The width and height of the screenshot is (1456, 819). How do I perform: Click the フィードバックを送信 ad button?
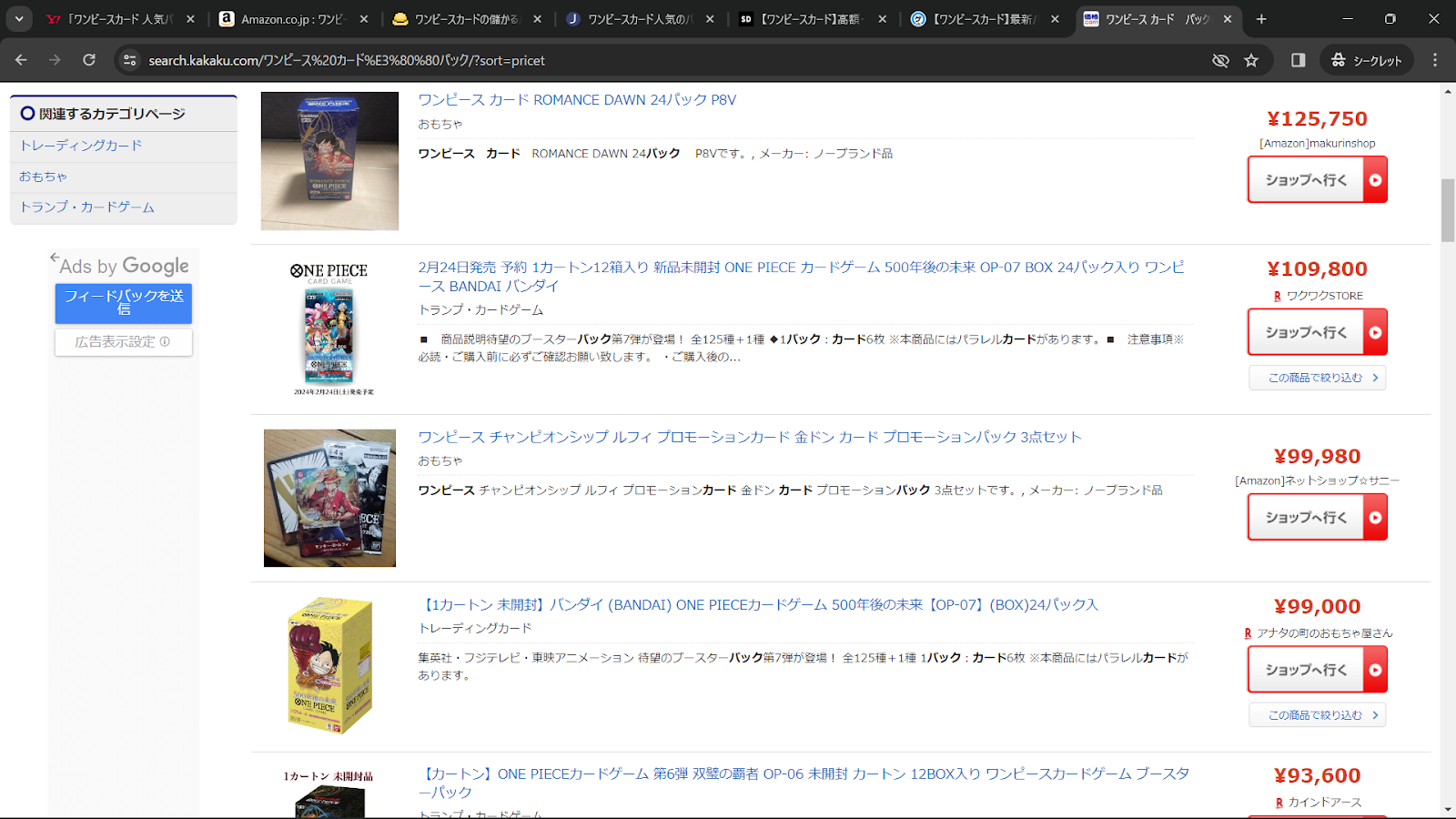coord(124,303)
